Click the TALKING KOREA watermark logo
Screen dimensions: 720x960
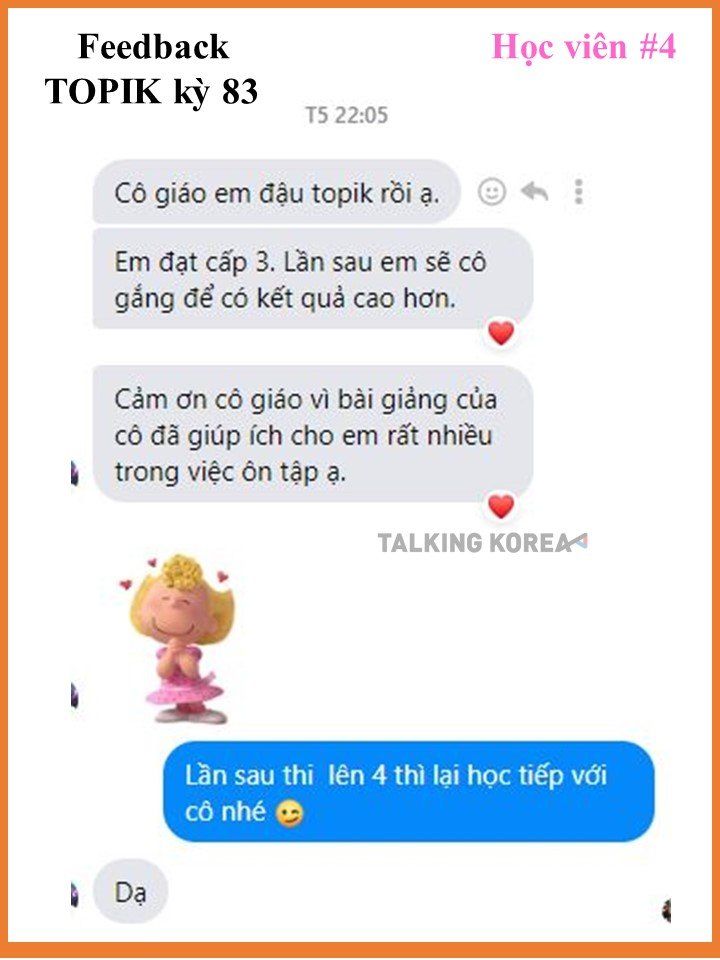(x=482, y=542)
